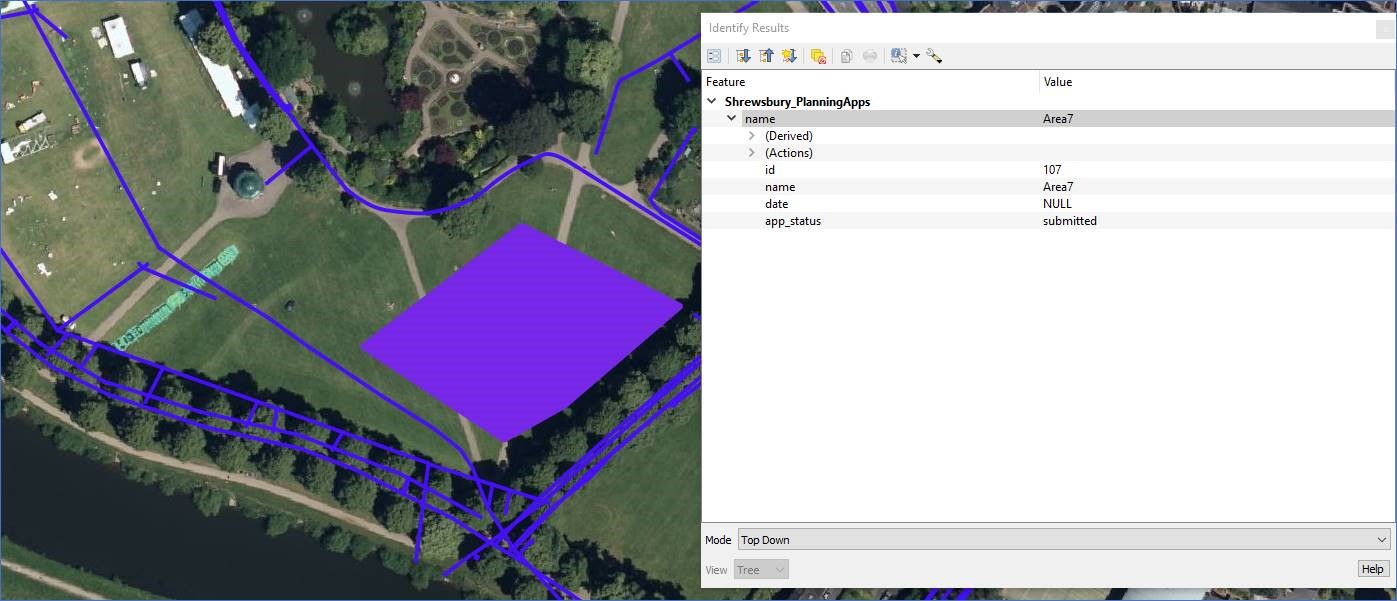Click the greyed-out print response icon
This screenshot has width=1397, height=601.
tap(870, 56)
